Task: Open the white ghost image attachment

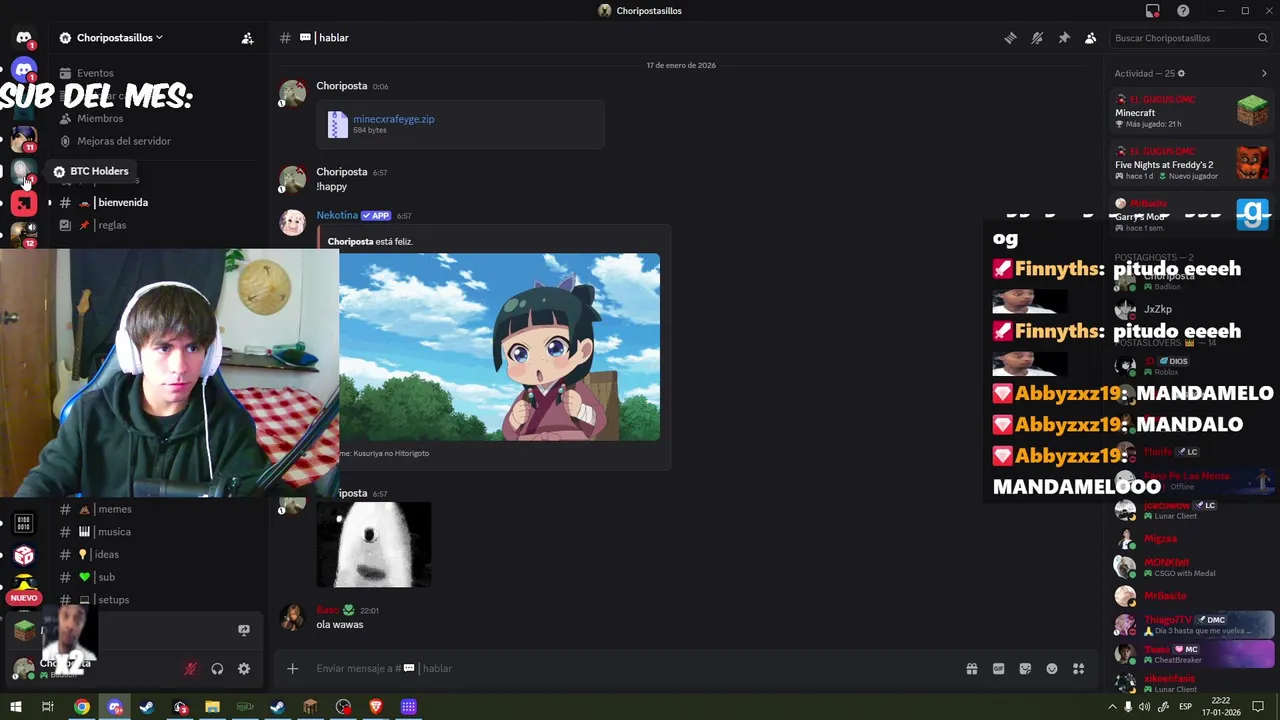Action: point(374,545)
